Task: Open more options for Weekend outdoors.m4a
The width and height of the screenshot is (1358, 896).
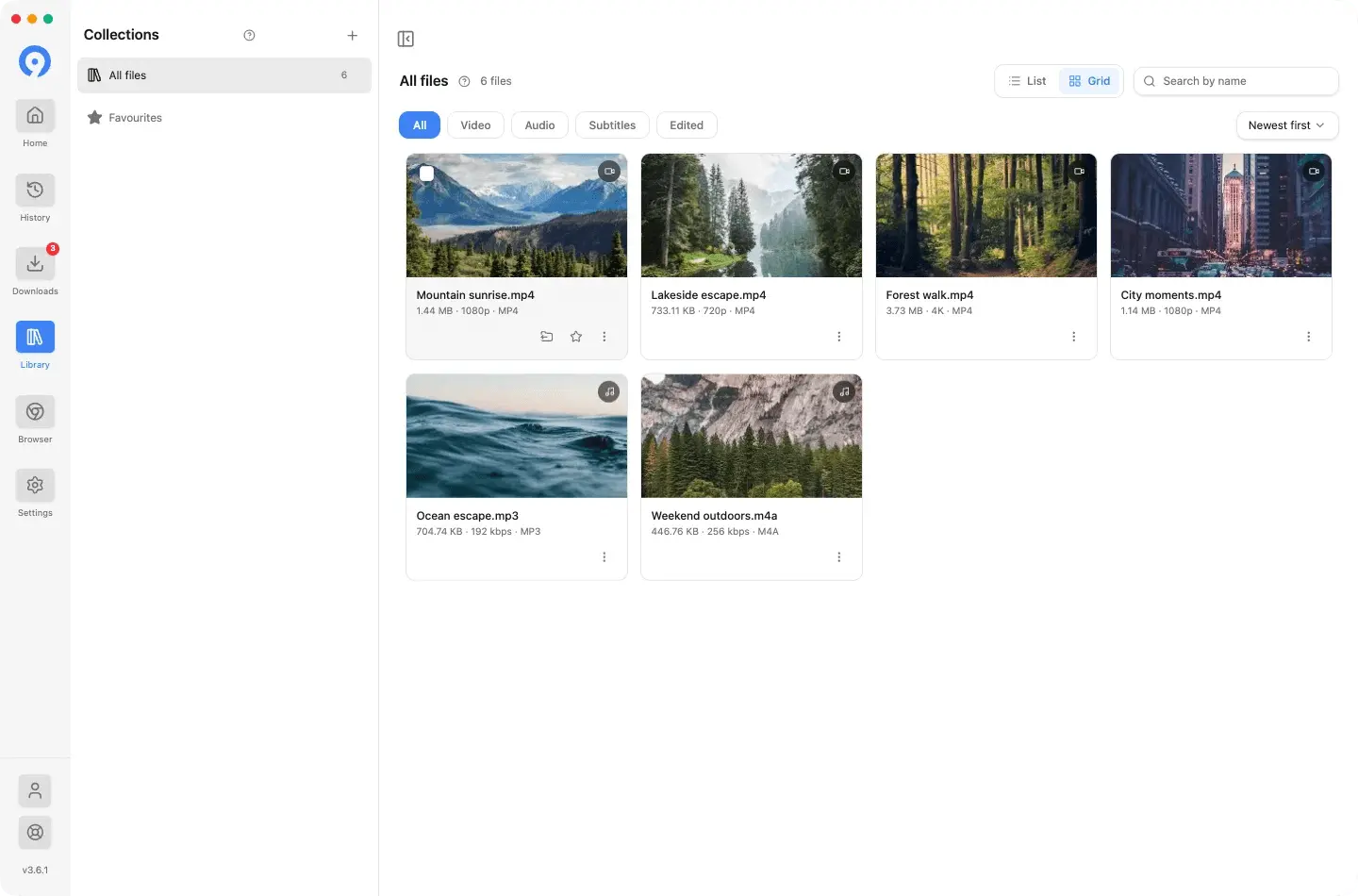Action: 839,557
